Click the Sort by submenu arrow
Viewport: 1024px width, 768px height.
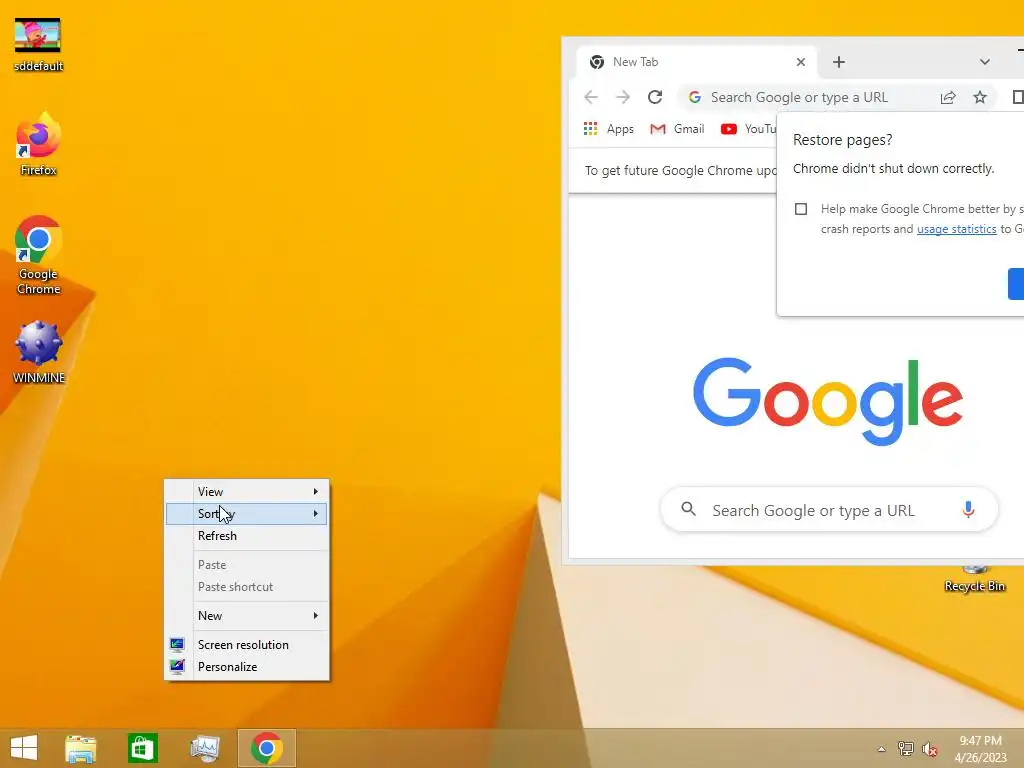click(x=315, y=514)
